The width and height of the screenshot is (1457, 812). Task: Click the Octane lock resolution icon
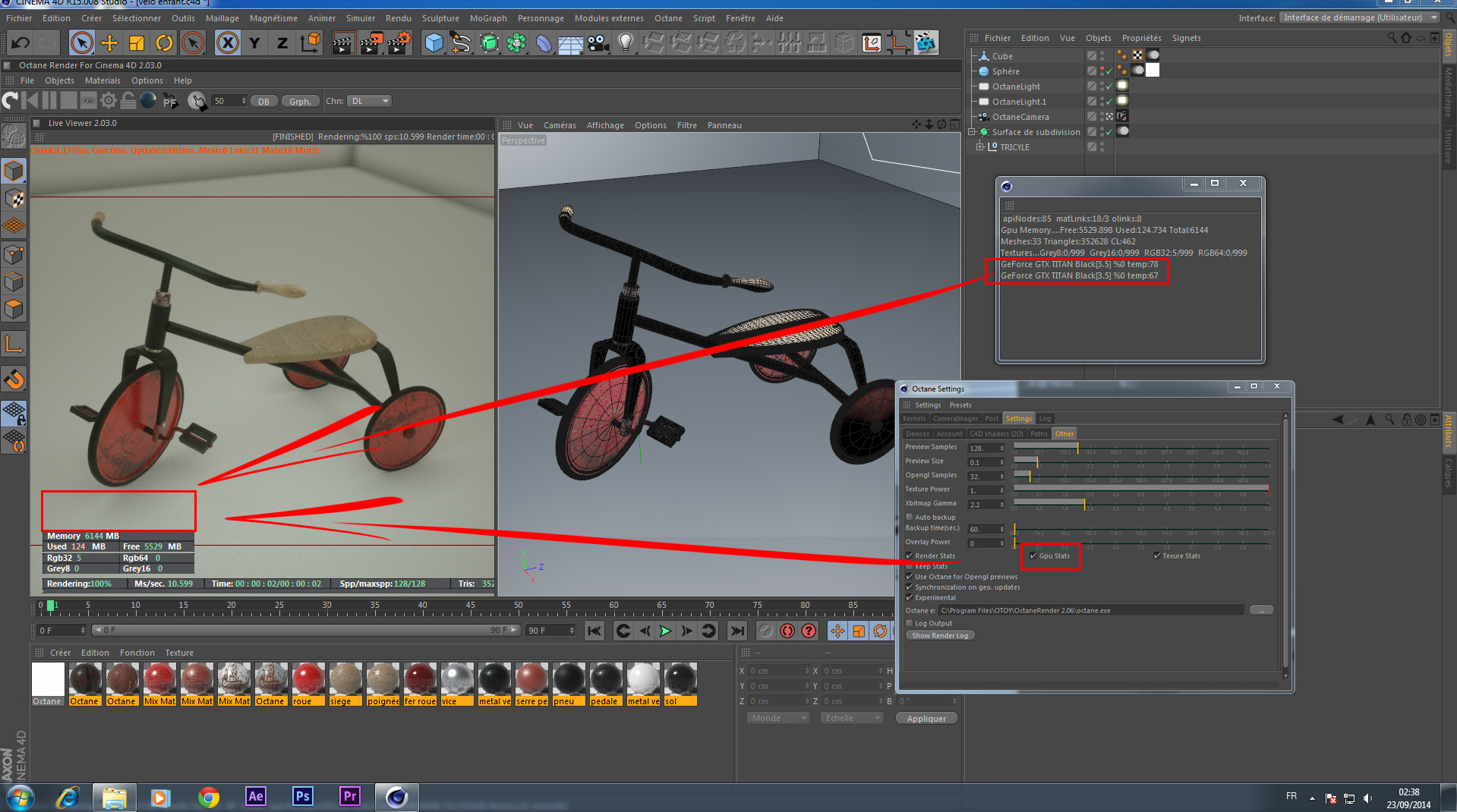pos(128,100)
